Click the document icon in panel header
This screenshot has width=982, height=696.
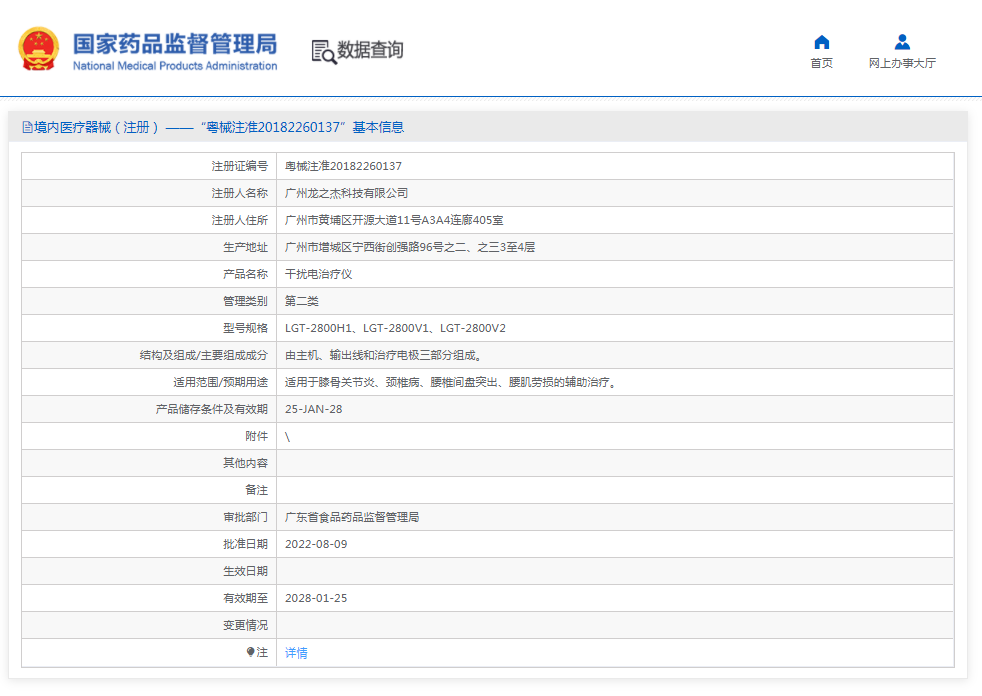[27, 127]
